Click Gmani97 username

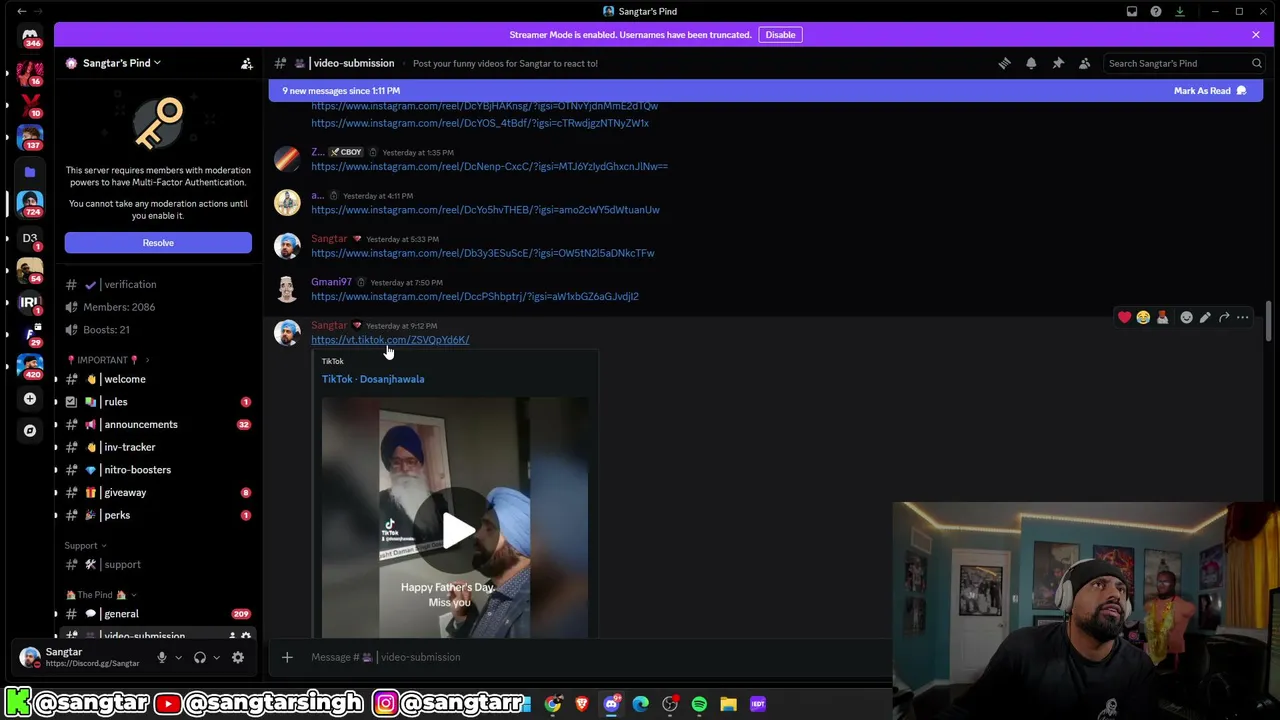click(x=331, y=282)
